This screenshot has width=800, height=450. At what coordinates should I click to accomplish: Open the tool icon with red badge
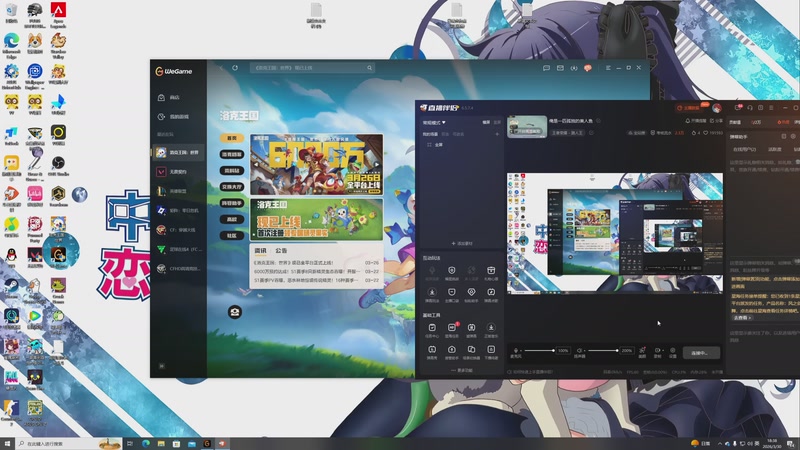[x=452, y=330]
